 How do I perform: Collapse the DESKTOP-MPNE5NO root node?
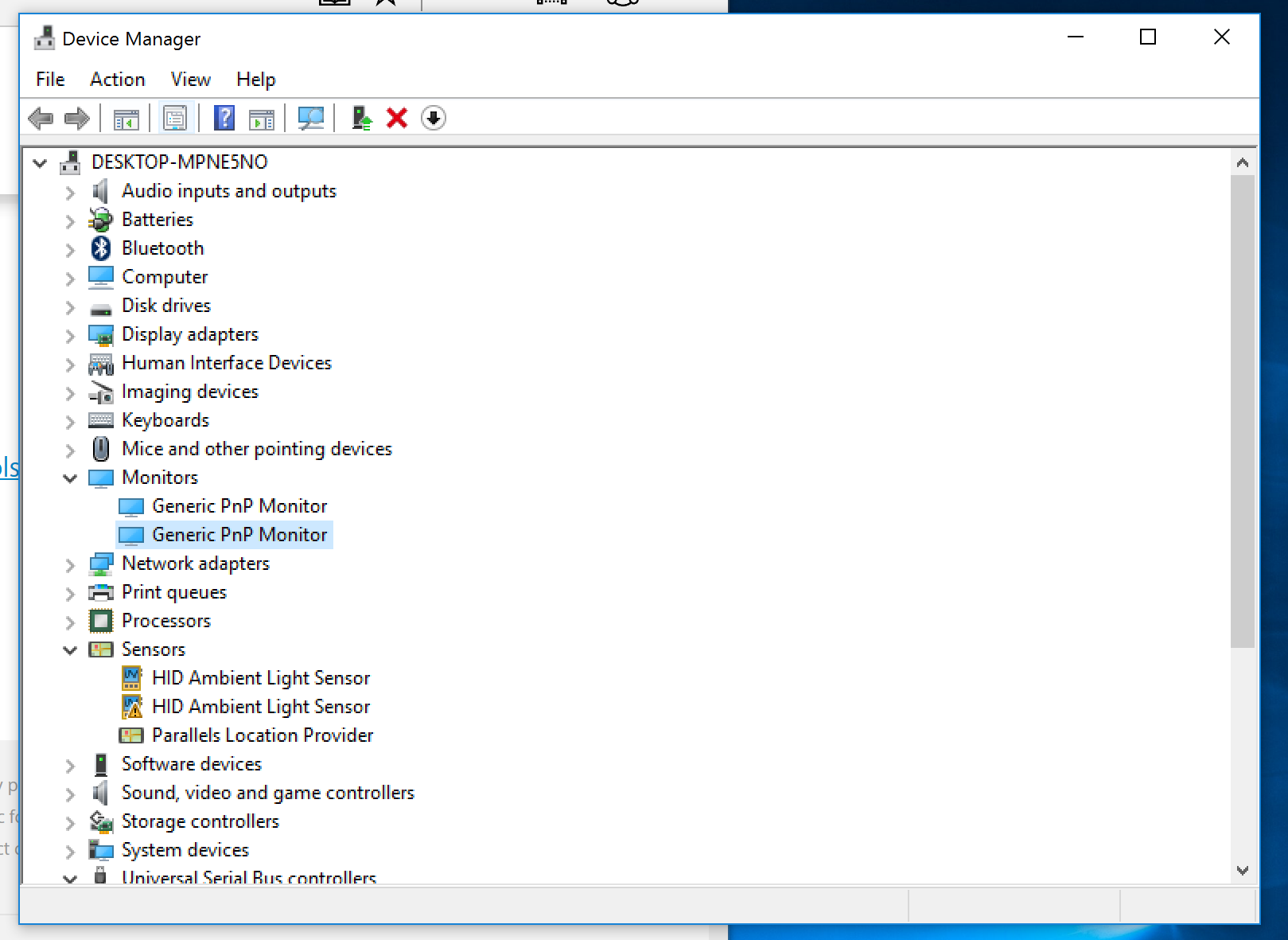[40, 162]
